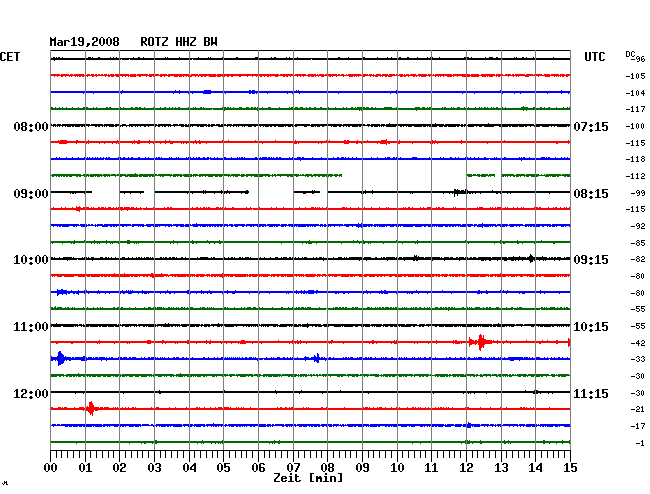
Task: Click the 07:15 UTC time label
Action: (591, 126)
